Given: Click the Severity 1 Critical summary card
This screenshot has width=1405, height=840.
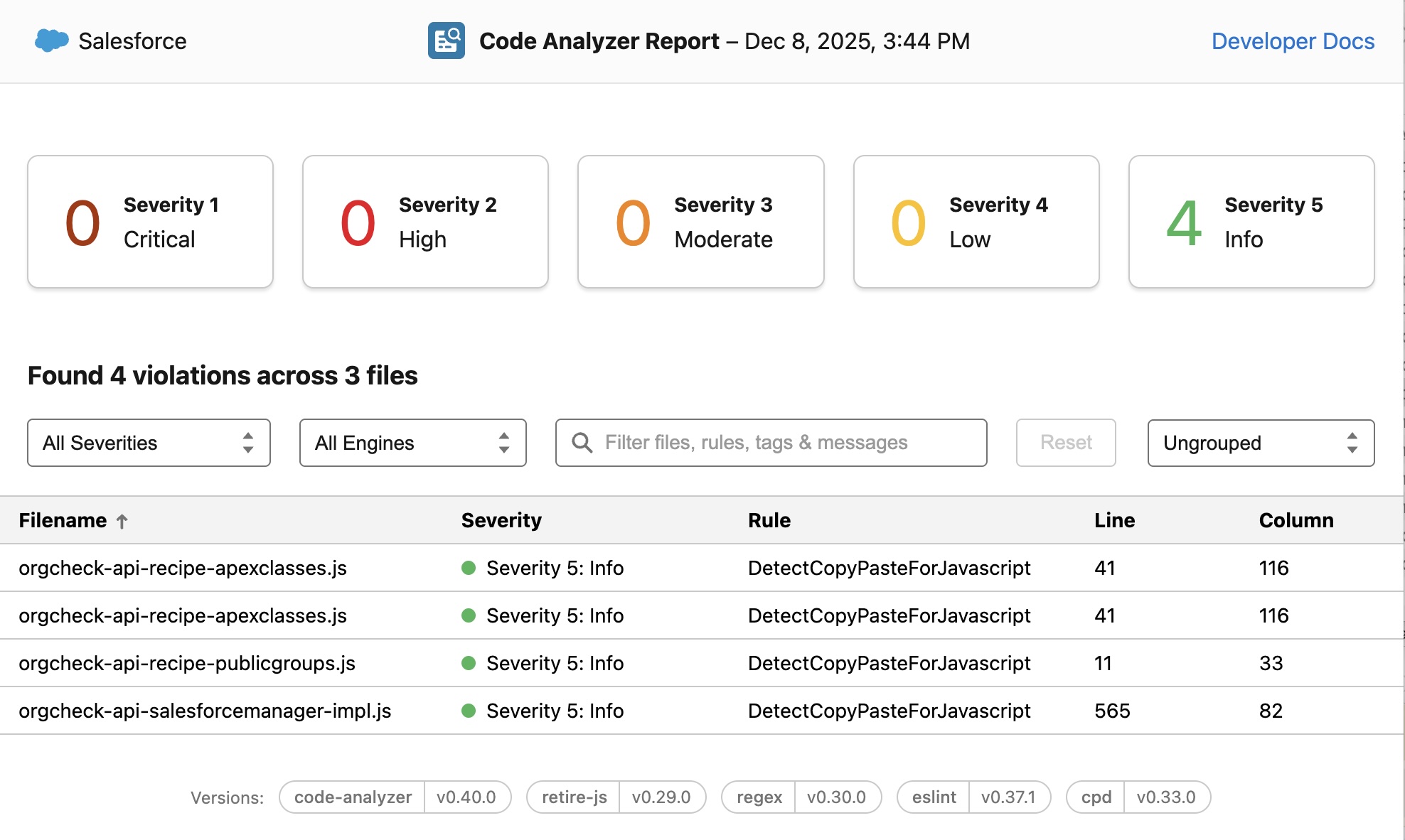Looking at the screenshot, I should pyautogui.click(x=149, y=221).
